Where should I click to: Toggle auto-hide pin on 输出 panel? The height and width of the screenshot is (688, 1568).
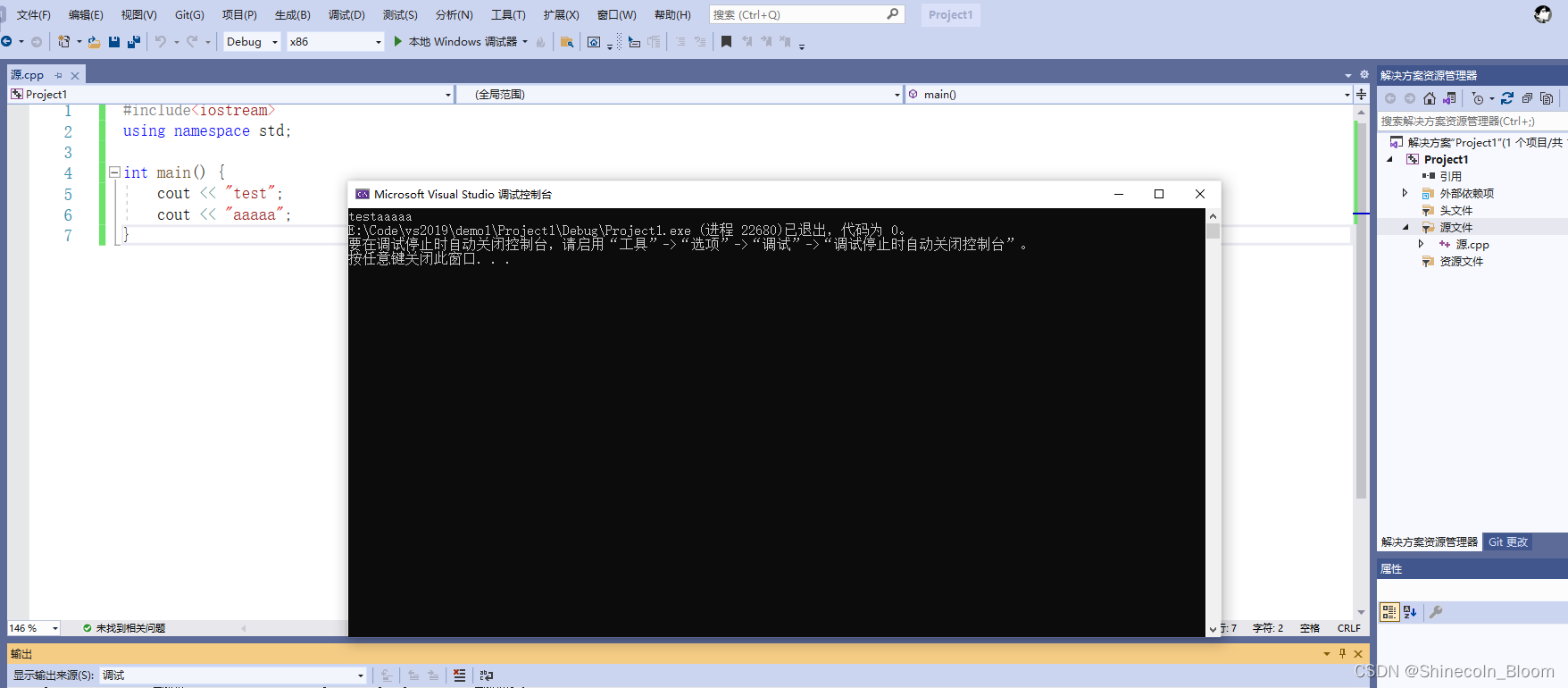(1342, 654)
